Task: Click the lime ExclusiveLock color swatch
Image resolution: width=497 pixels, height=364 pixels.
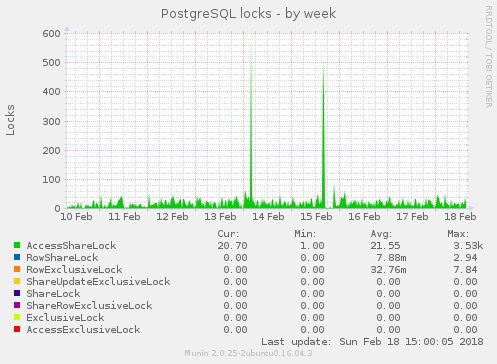Action: (x=17, y=317)
